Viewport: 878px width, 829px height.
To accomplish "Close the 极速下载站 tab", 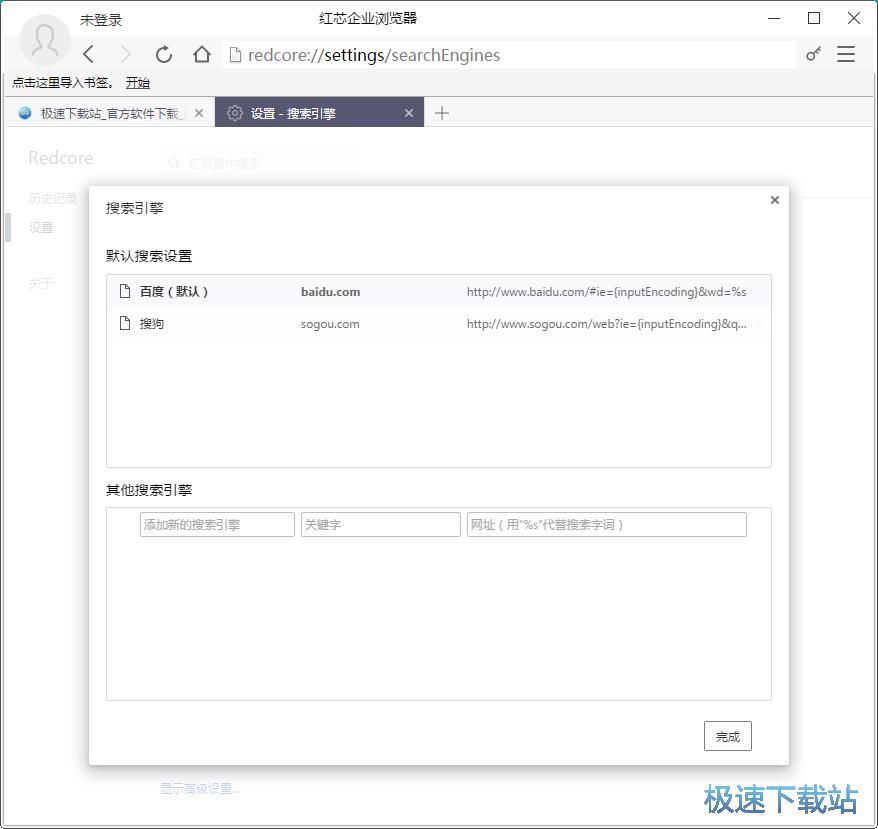I will 199,113.
